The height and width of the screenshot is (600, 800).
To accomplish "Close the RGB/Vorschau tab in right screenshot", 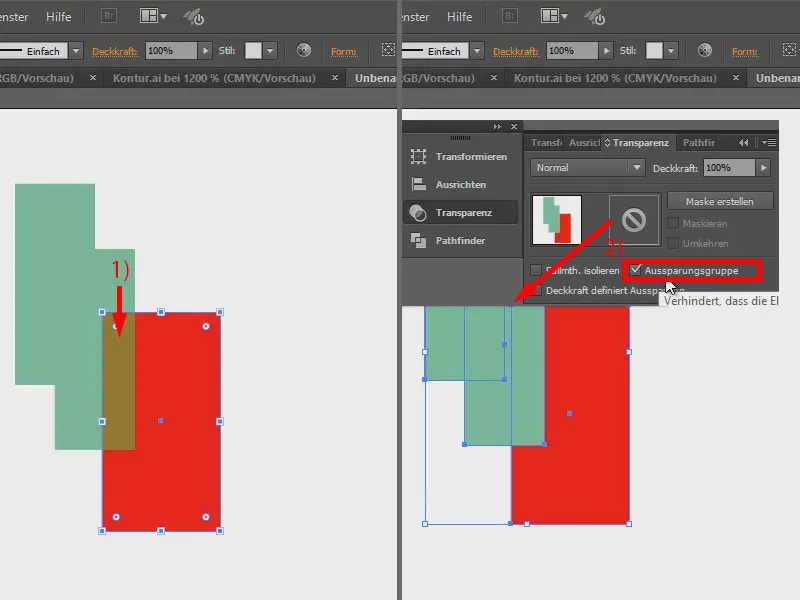I will click(x=494, y=78).
